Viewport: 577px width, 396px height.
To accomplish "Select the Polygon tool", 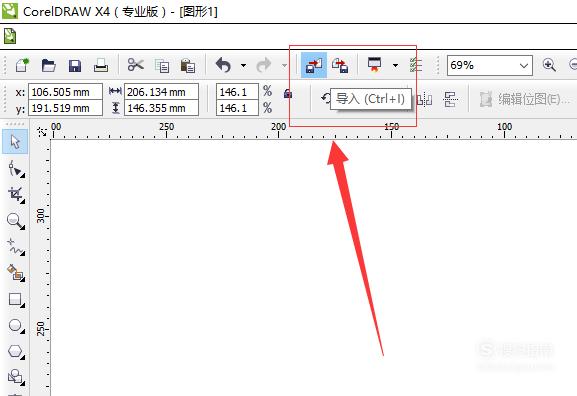I will coord(16,351).
